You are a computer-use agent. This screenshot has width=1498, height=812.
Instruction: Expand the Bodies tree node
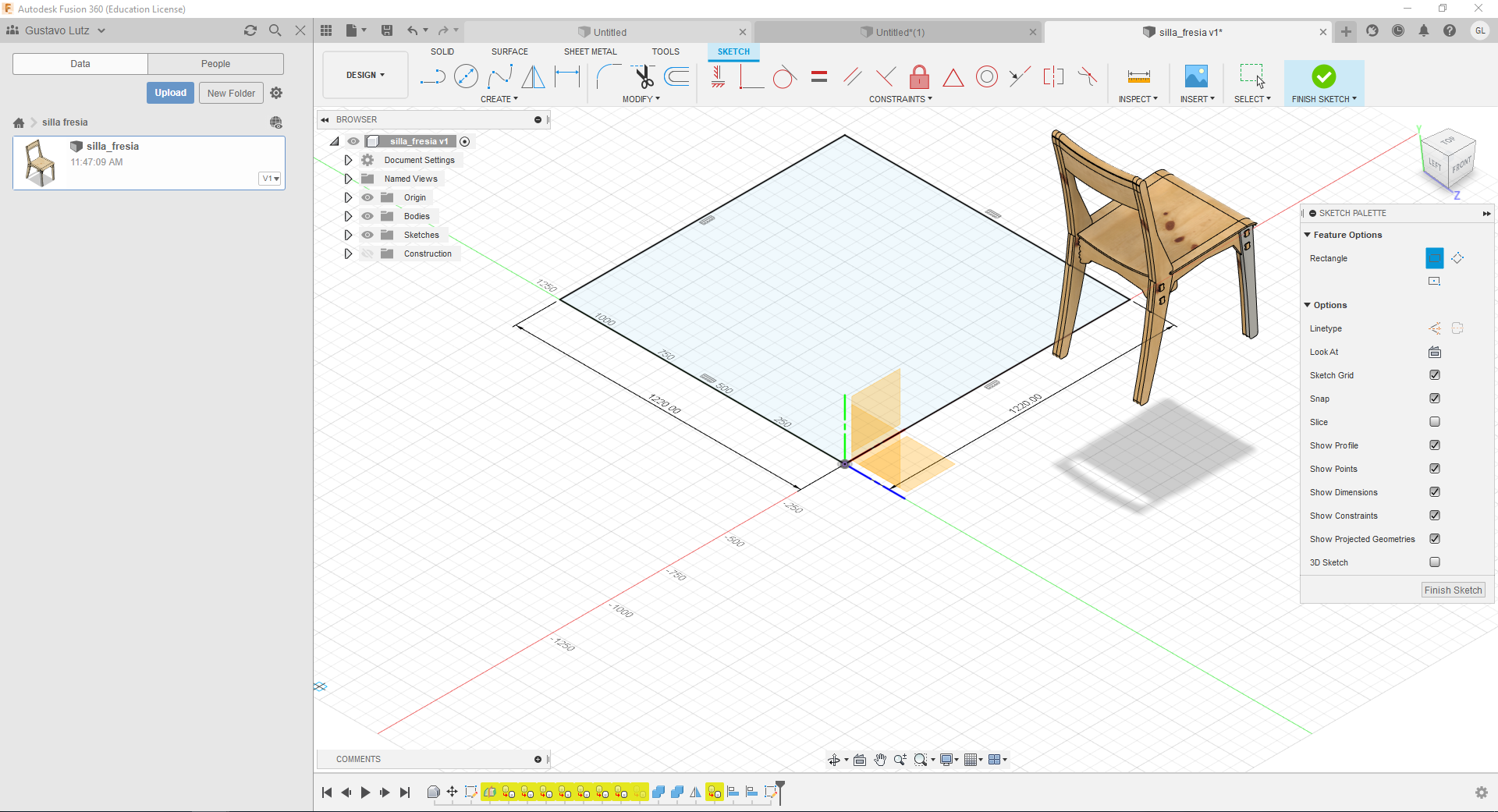[348, 216]
